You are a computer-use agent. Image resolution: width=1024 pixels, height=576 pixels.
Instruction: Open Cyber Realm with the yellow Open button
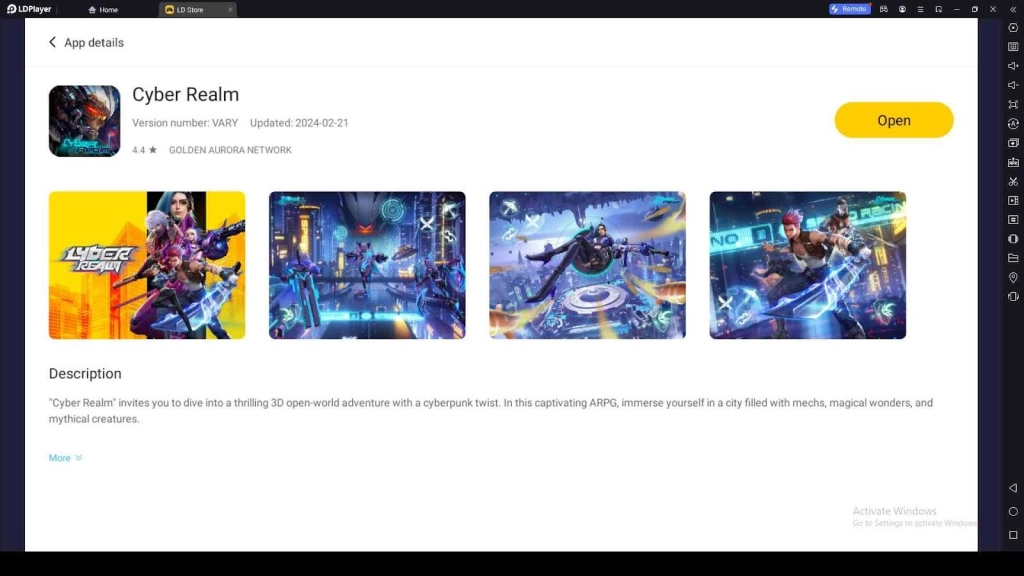tap(893, 120)
